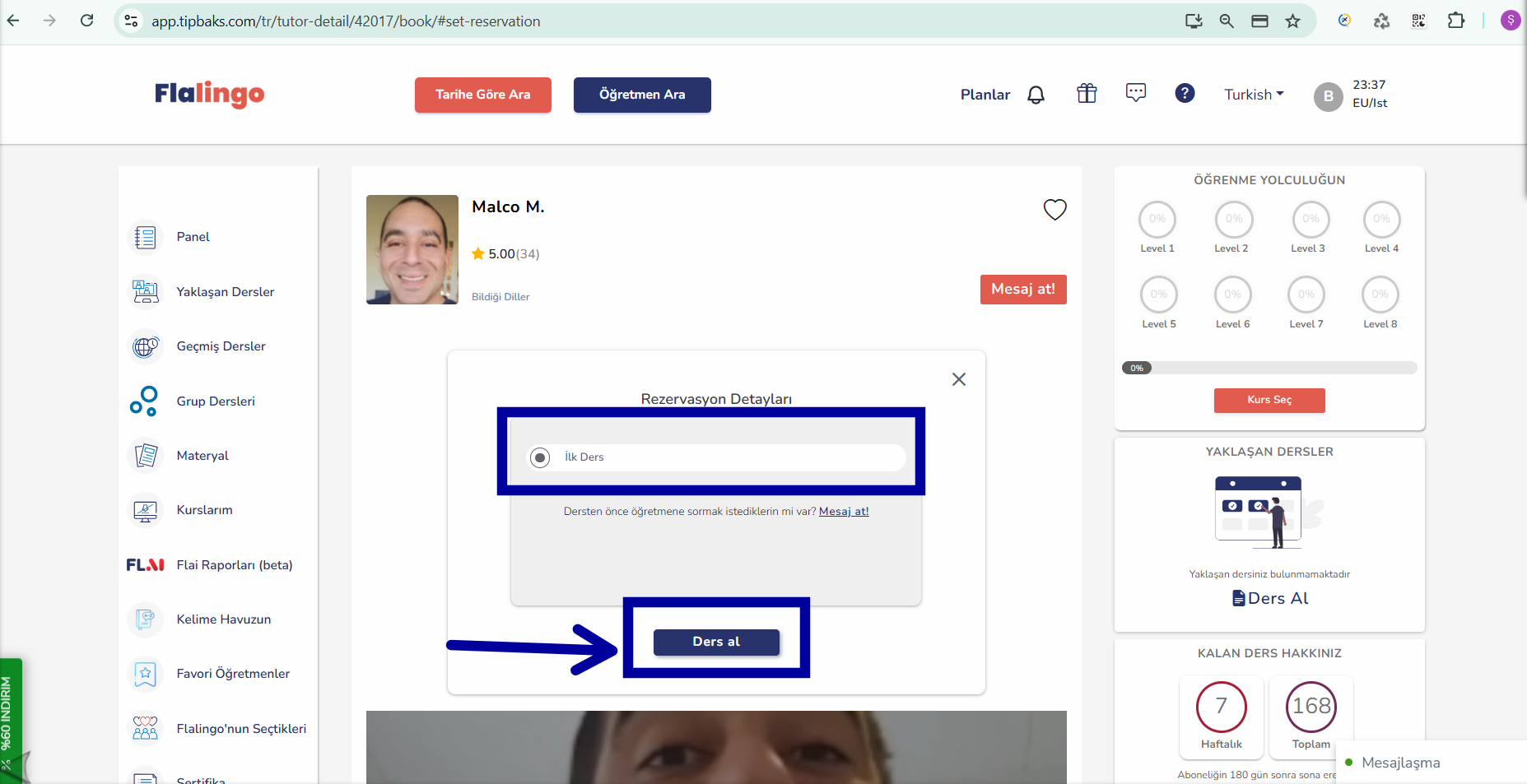Image resolution: width=1527 pixels, height=784 pixels.
Task: Click Malco M. profile photo
Action: click(x=412, y=249)
